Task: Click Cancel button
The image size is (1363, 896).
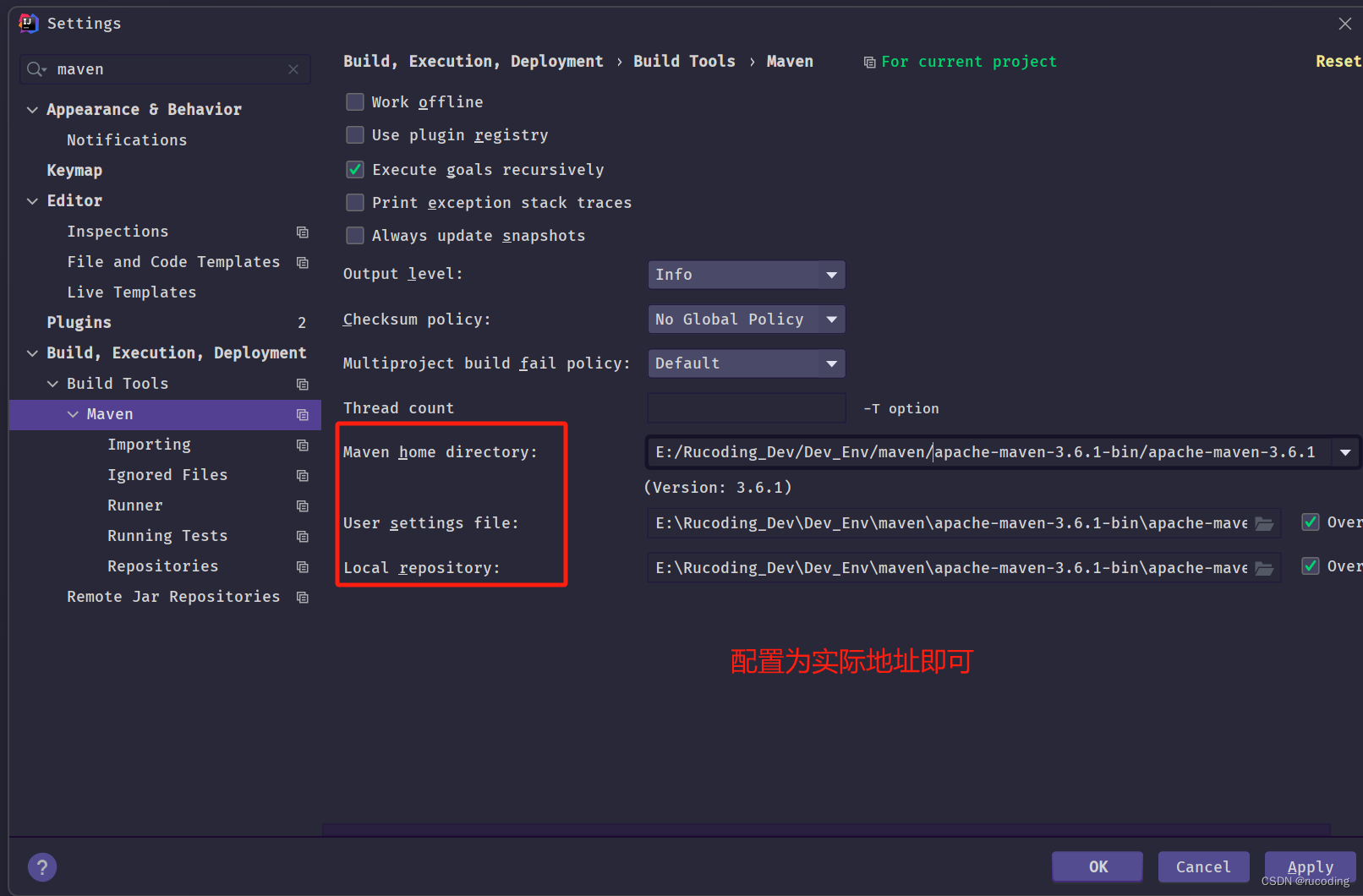Action: (x=1203, y=866)
